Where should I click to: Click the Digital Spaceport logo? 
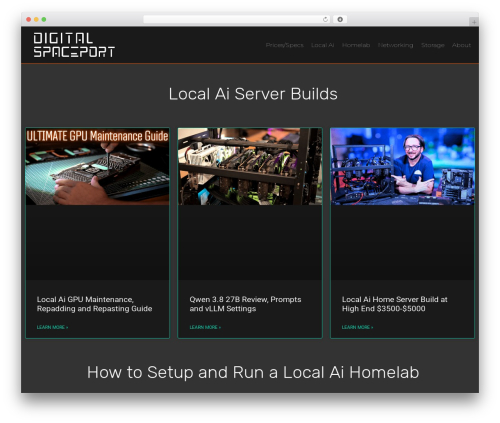[74, 45]
